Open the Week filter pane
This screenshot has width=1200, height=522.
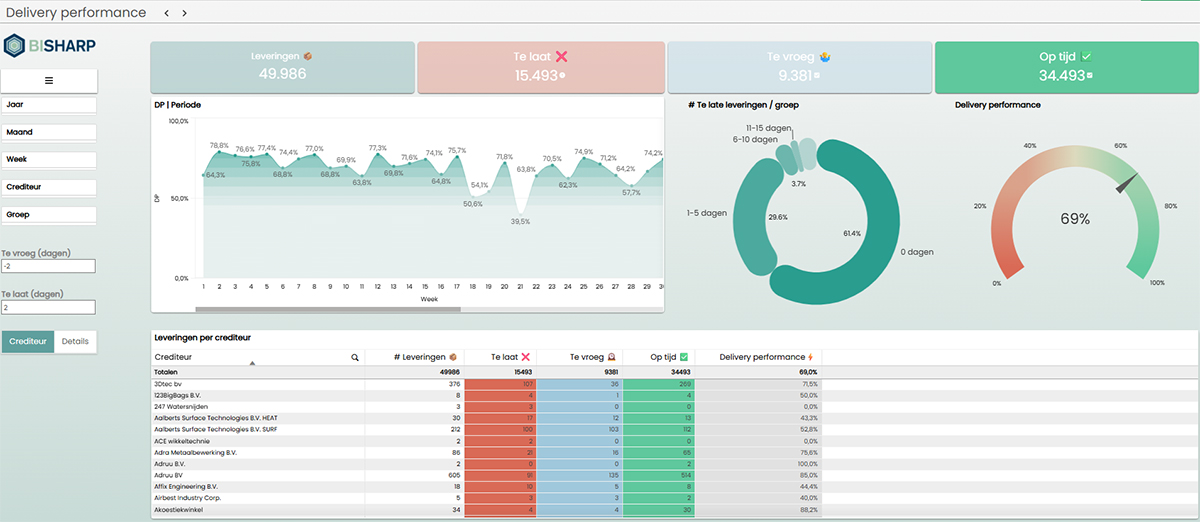click(x=49, y=159)
